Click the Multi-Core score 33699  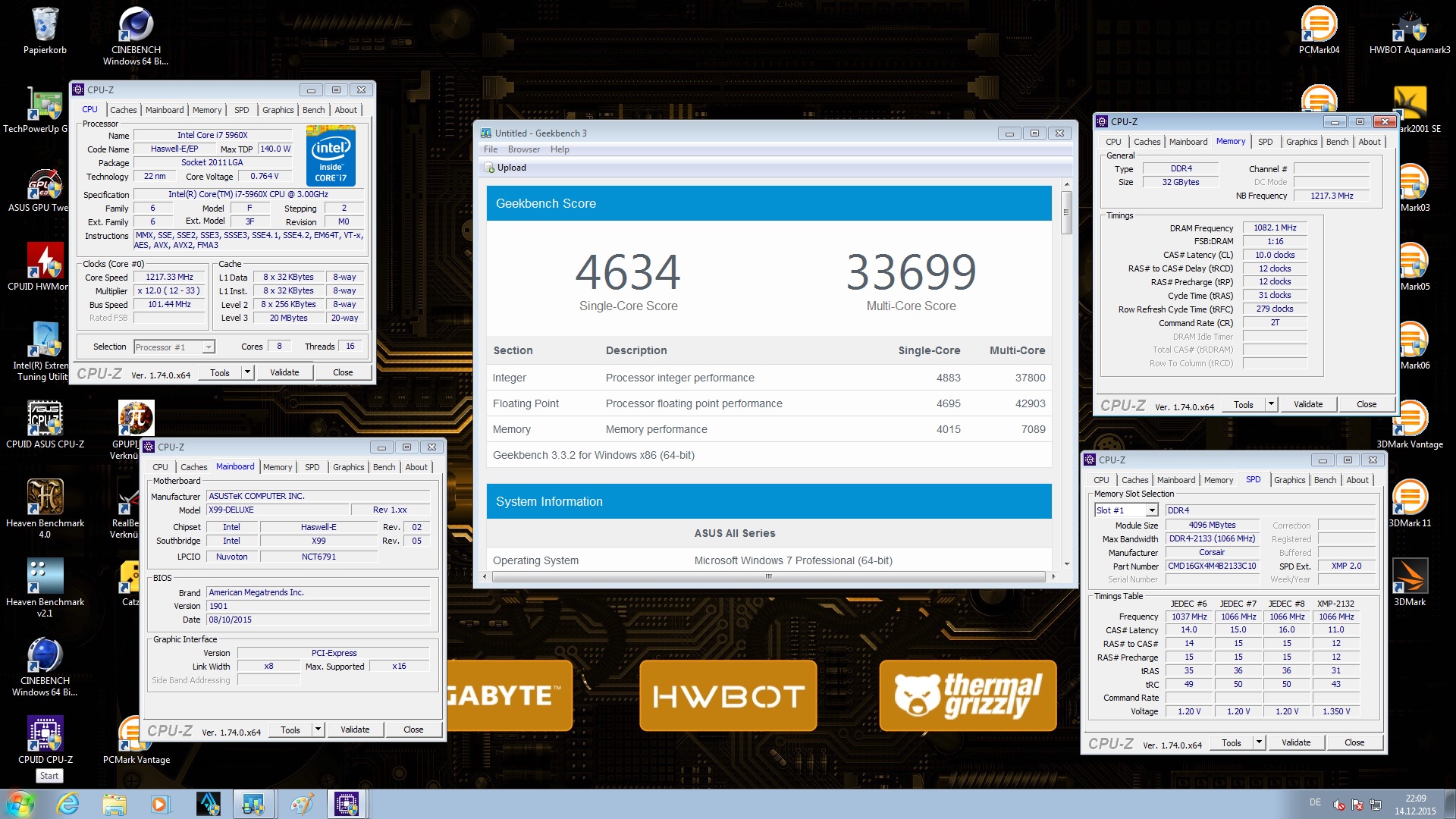tap(911, 272)
